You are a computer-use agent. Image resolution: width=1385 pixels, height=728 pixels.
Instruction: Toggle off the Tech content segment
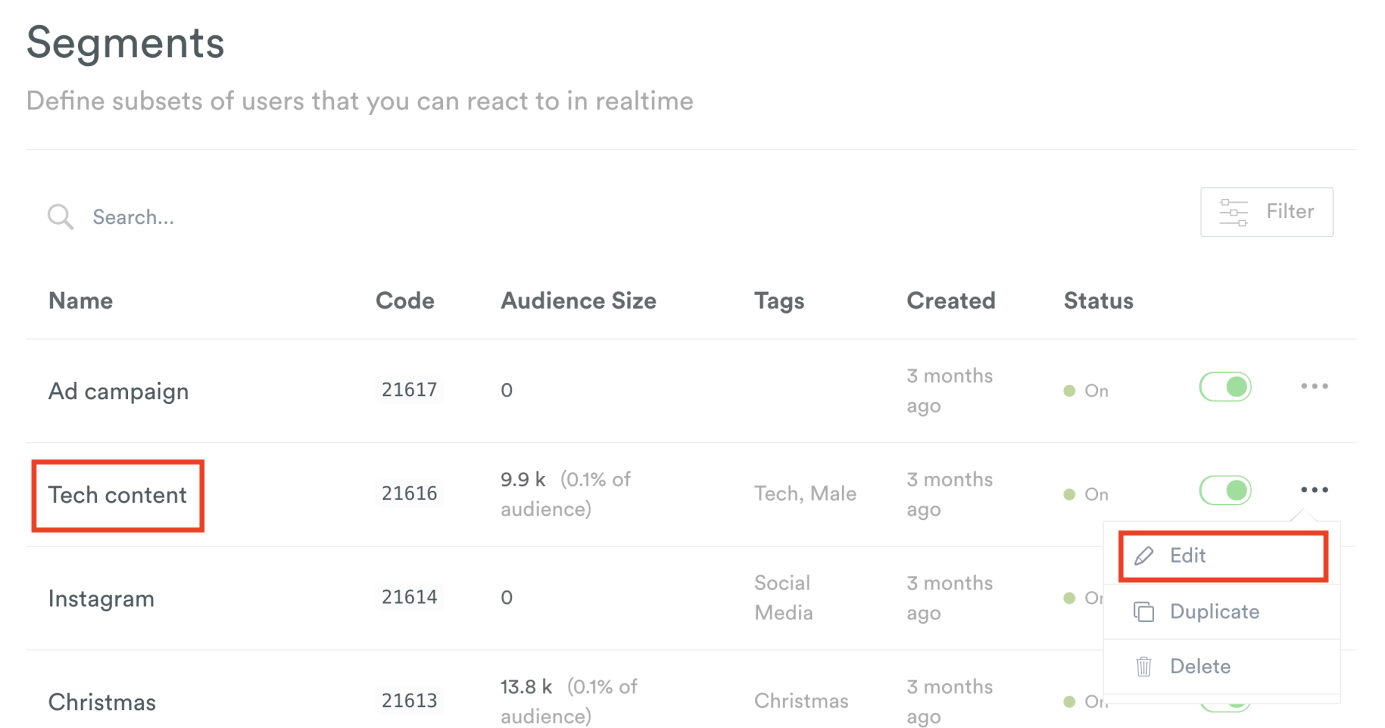pyautogui.click(x=1226, y=490)
